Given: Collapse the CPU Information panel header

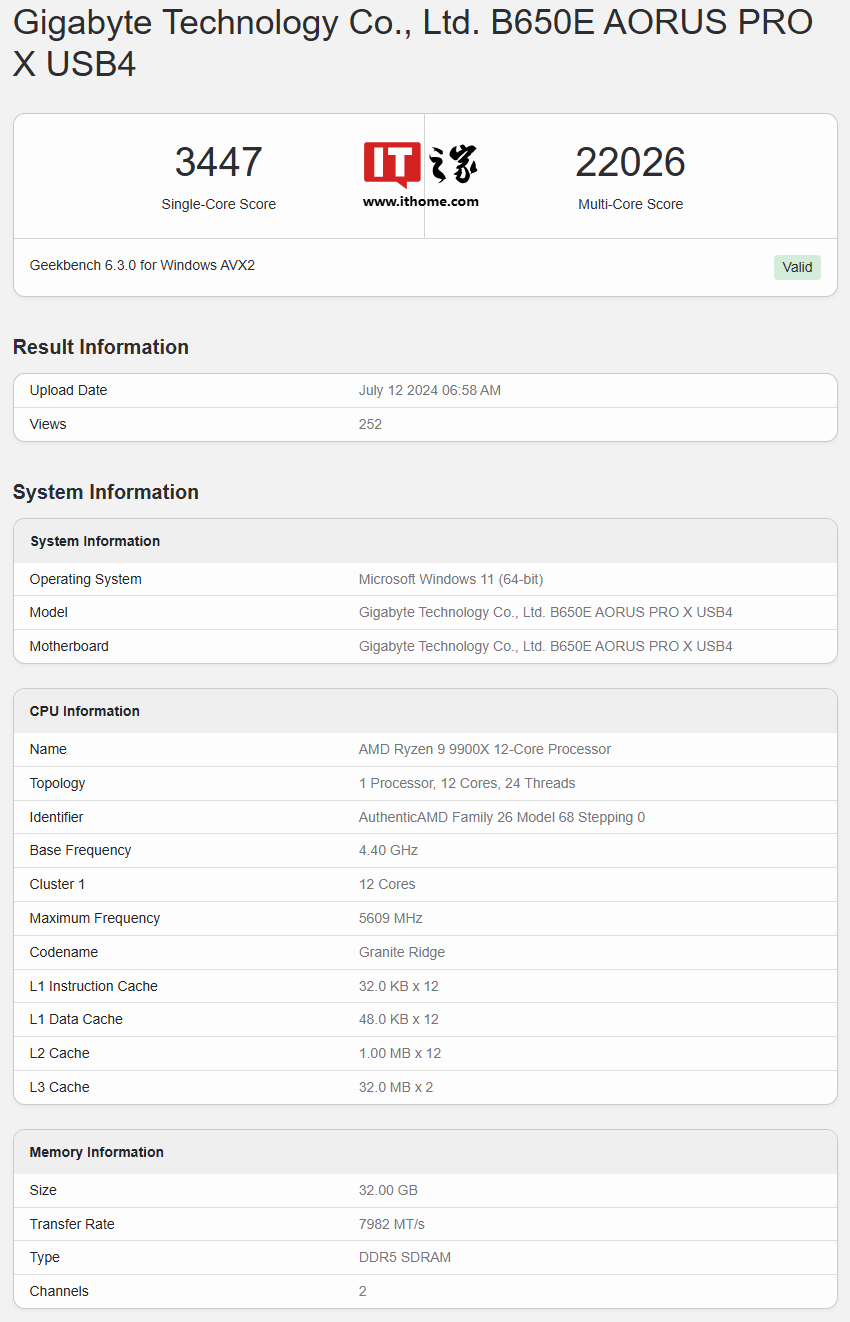Looking at the screenshot, I should [x=84, y=711].
